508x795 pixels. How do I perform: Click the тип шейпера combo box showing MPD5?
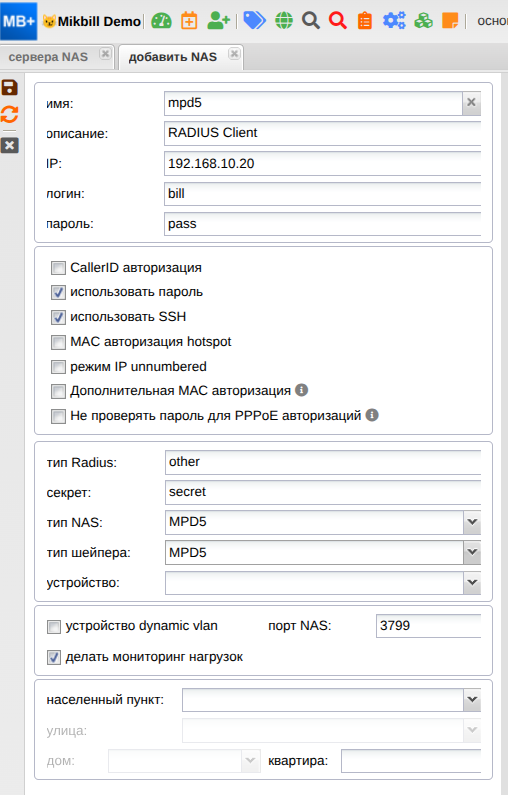coord(314,552)
